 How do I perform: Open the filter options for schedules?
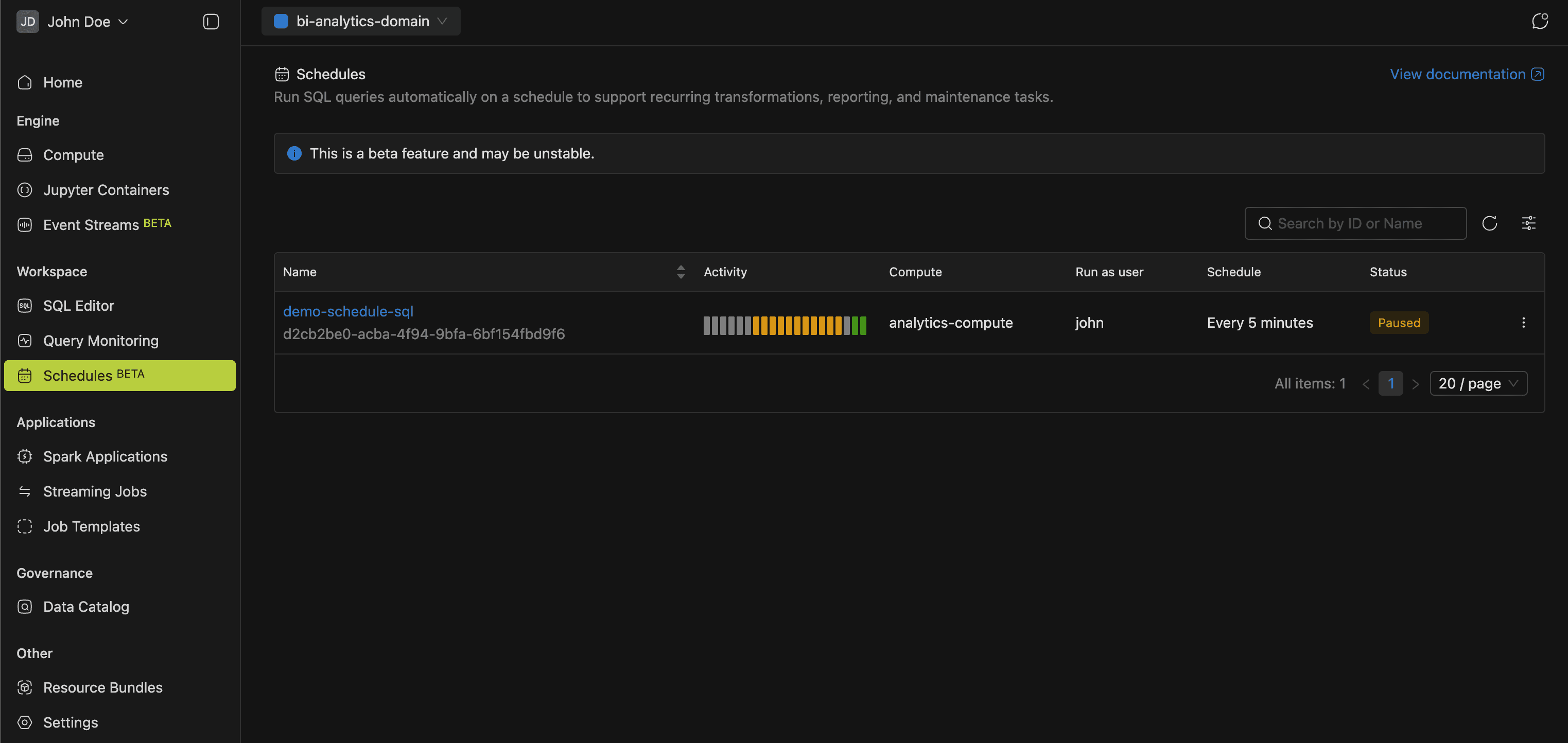1529,223
